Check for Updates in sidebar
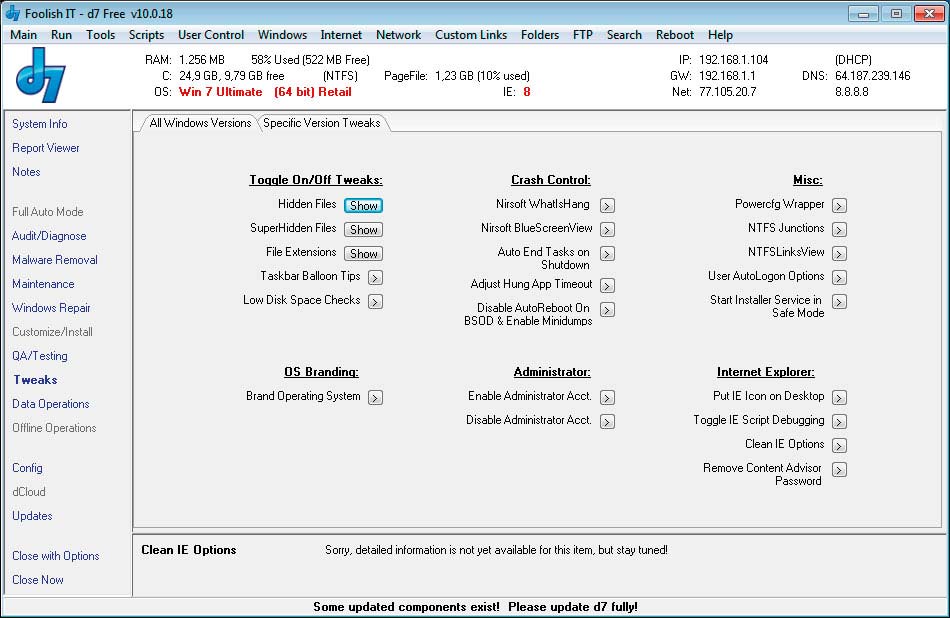Image resolution: width=950 pixels, height=618 pixels. [32, 516]
